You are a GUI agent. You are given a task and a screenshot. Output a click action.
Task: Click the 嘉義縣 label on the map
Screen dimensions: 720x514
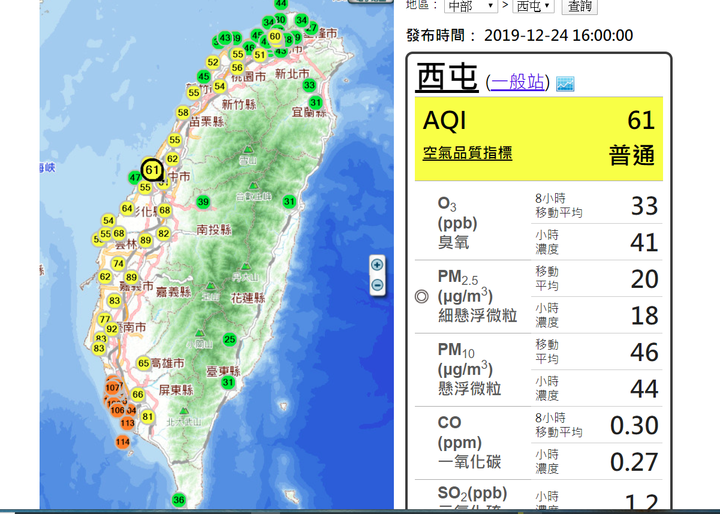(173, 292)
